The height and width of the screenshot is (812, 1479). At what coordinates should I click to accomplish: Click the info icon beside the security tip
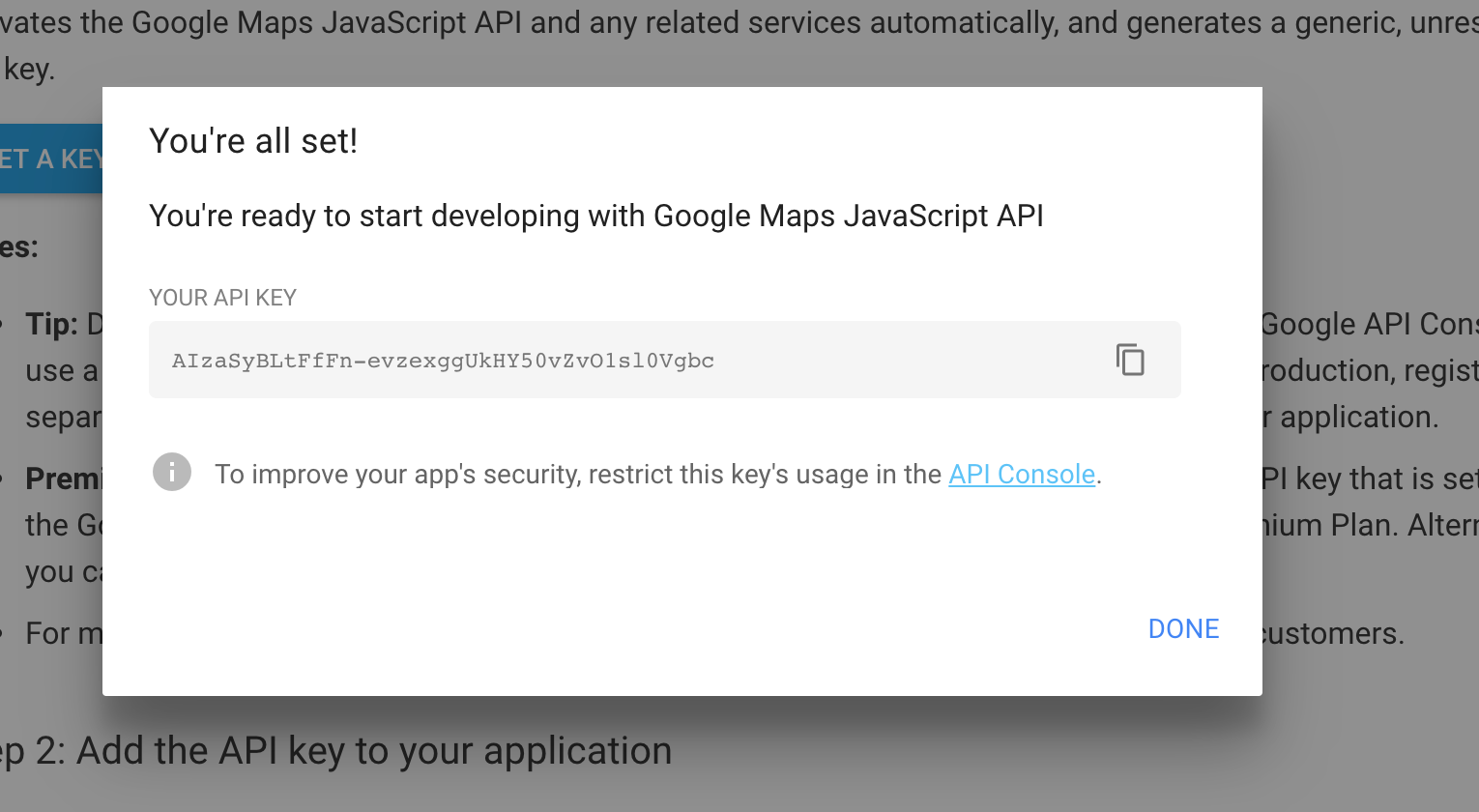pyautogui.click(x=172, y=473)
